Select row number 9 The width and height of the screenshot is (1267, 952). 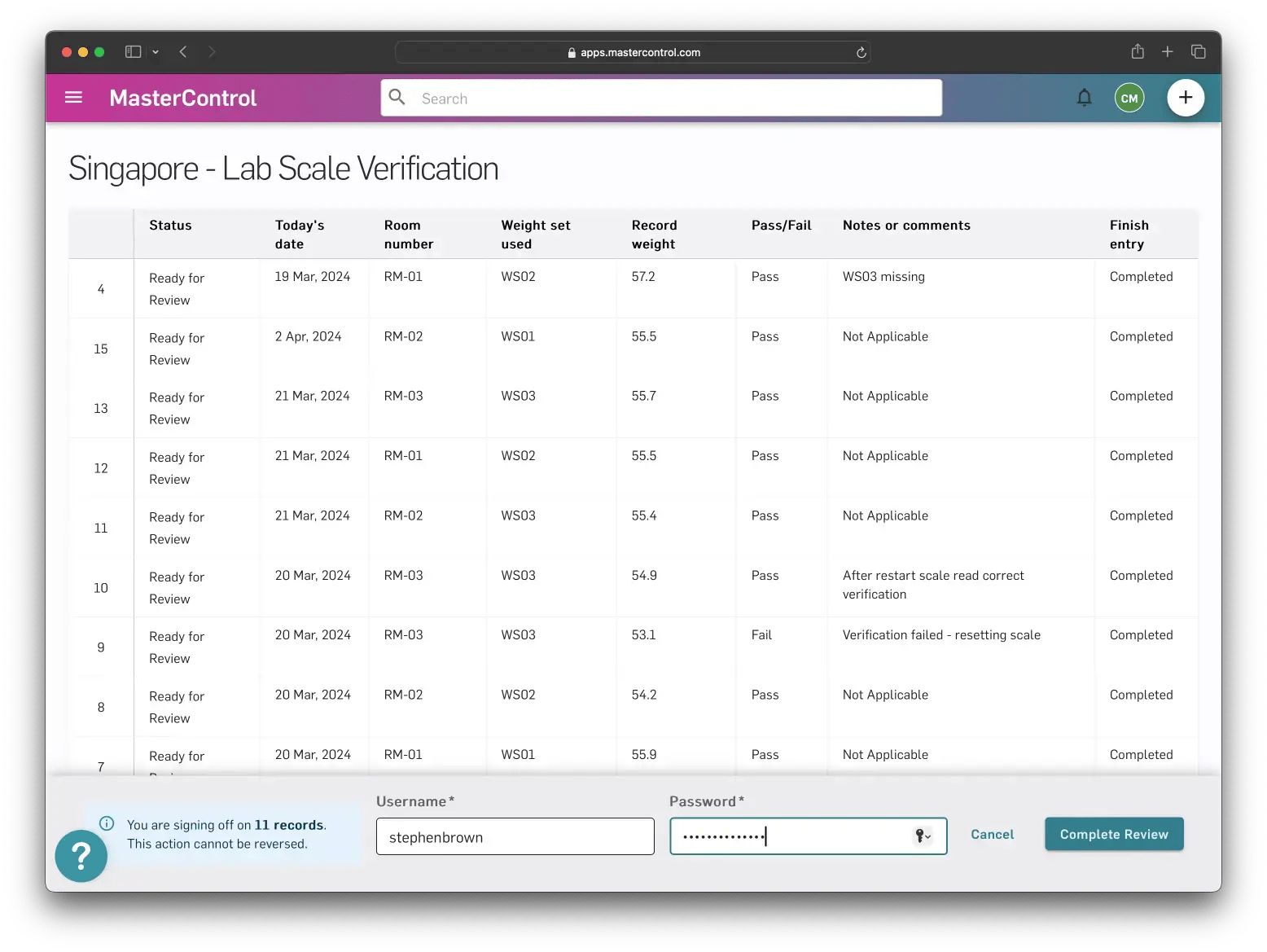[101, 647]
